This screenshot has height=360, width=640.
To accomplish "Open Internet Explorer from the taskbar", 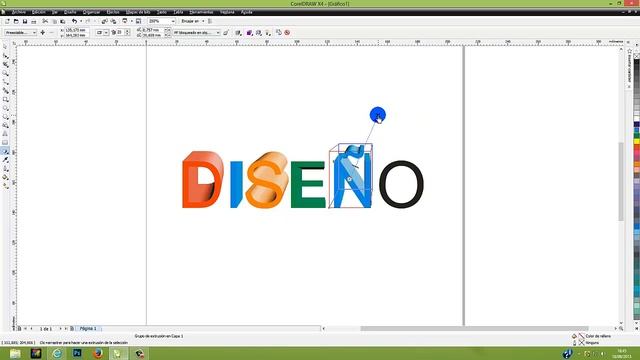I will click(56, 353).
